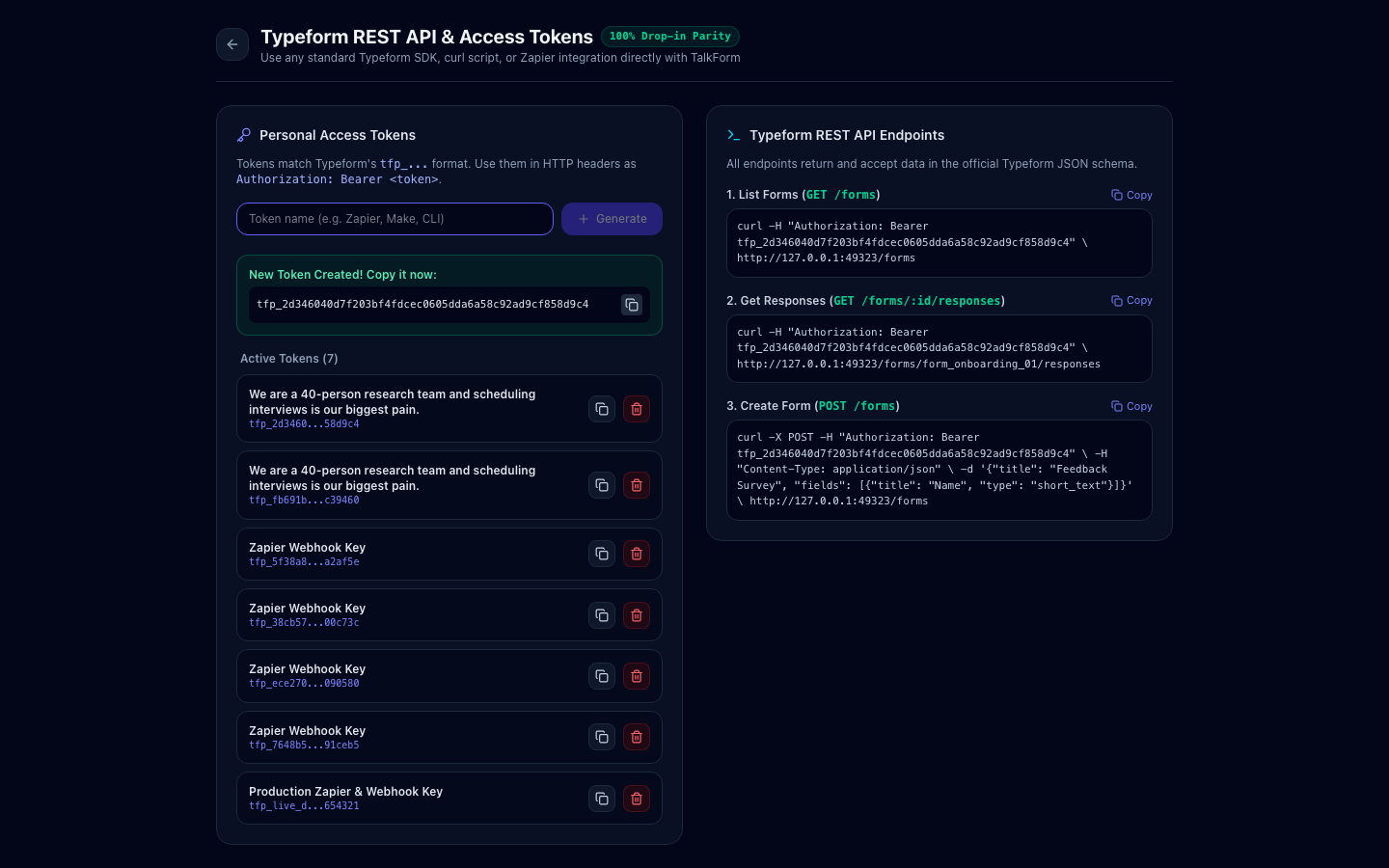Delete Zapier Webhook Key tfp_7648b5...91ceb5
The image size is (1389, 868).
click(x=637, y=737)
